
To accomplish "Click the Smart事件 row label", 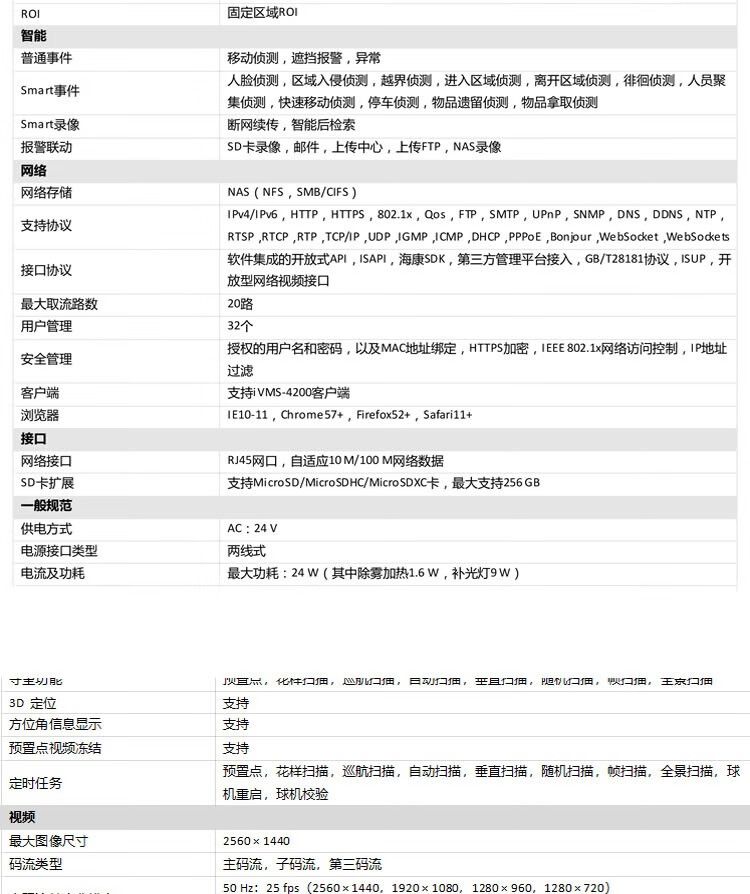I will click(x=50, y=91).
